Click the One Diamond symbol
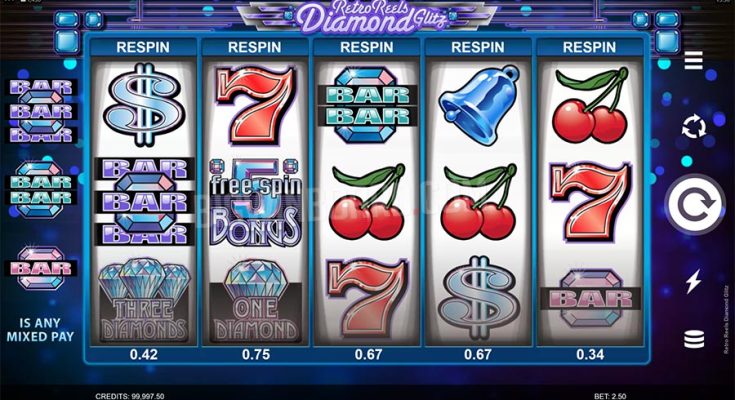This screenshot has height=400, width=735. (255, 301)
